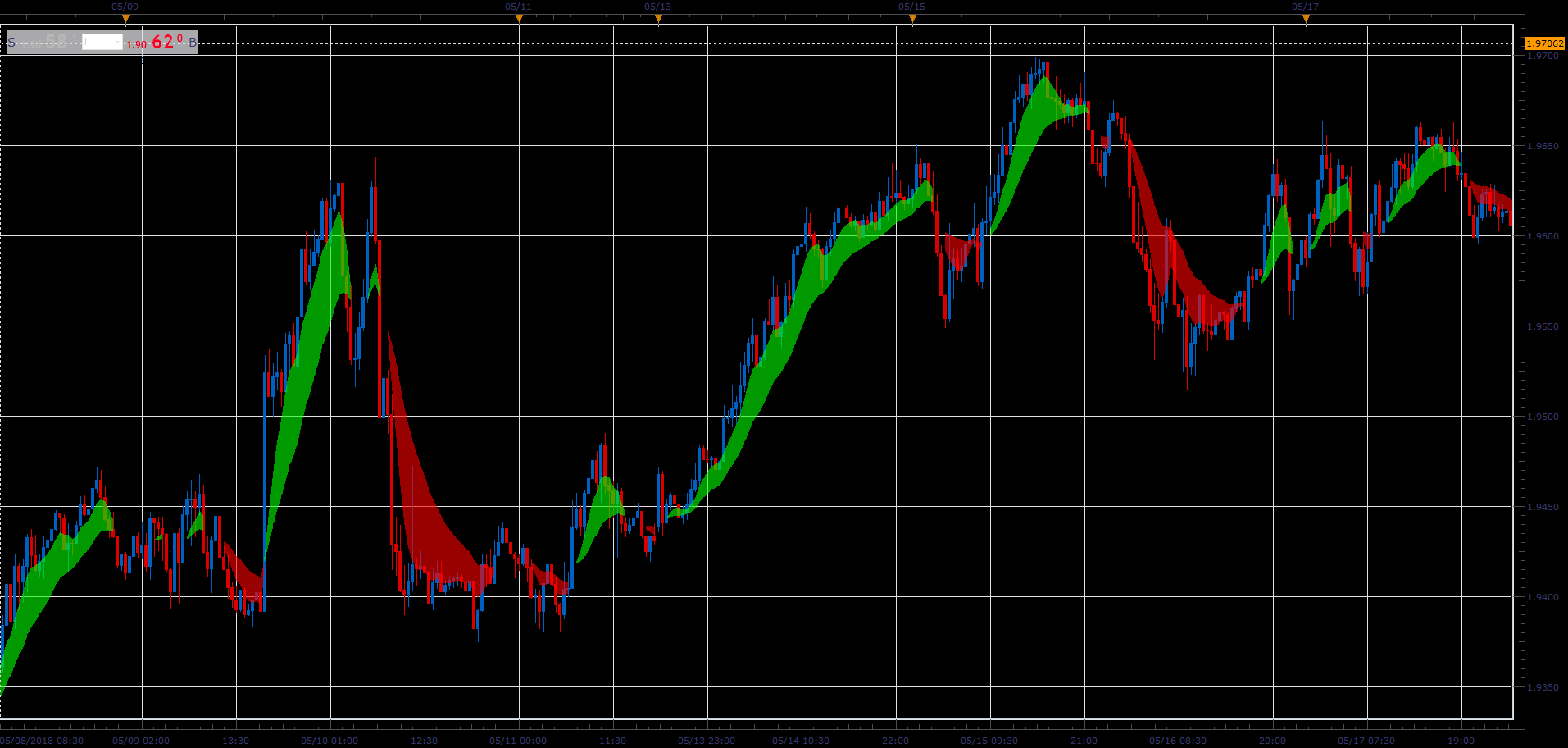Image resolution: width=1568 pixels, height=748 pixels.
Task: Click the 1.9500 price axis label
Action: click(1543, 417)
